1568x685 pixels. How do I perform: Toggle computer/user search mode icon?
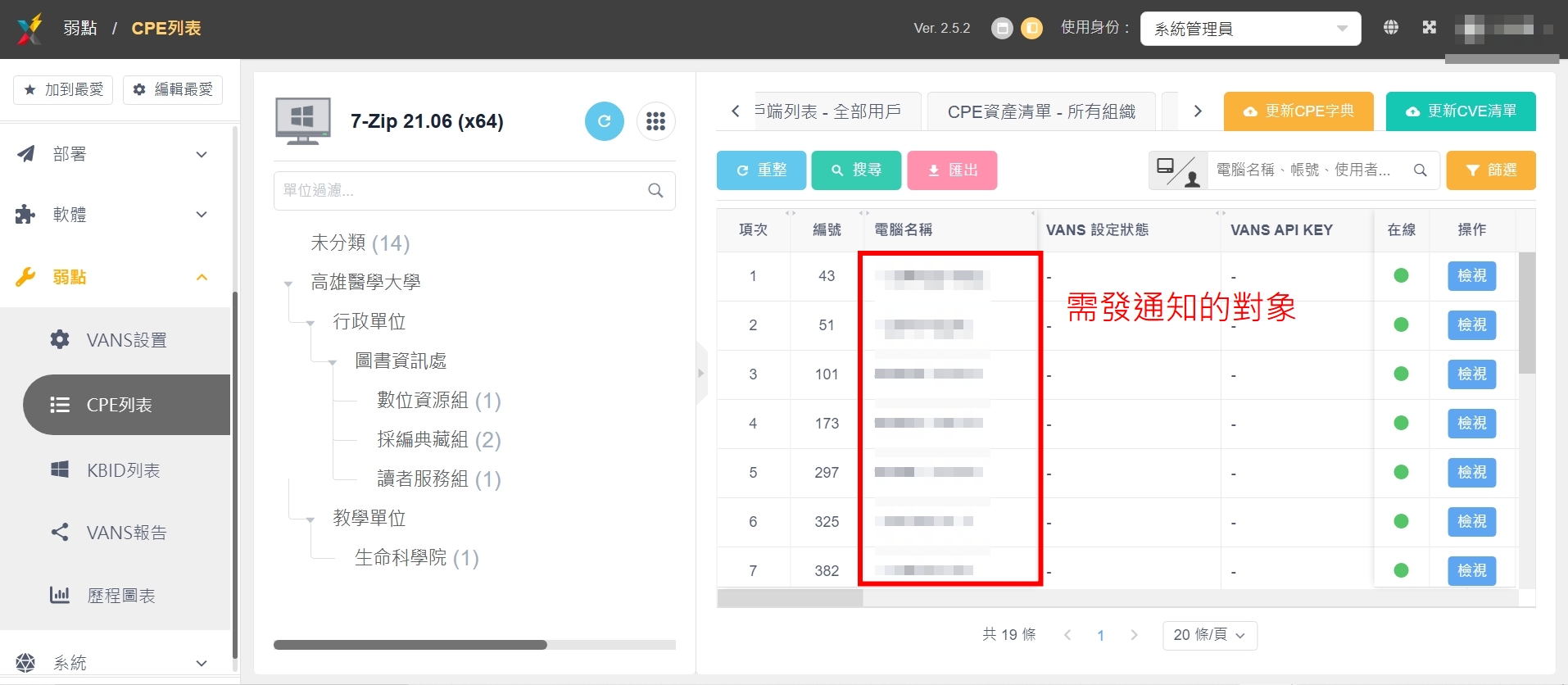point(1178,170)
